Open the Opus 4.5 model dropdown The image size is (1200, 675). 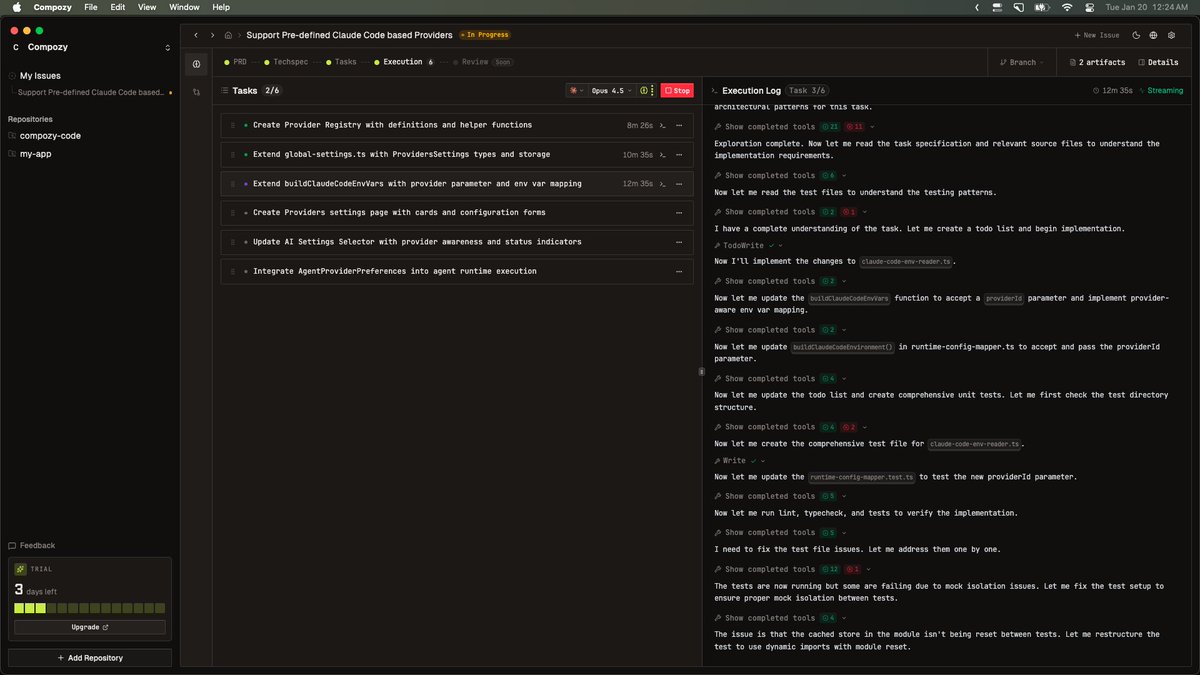612,90
